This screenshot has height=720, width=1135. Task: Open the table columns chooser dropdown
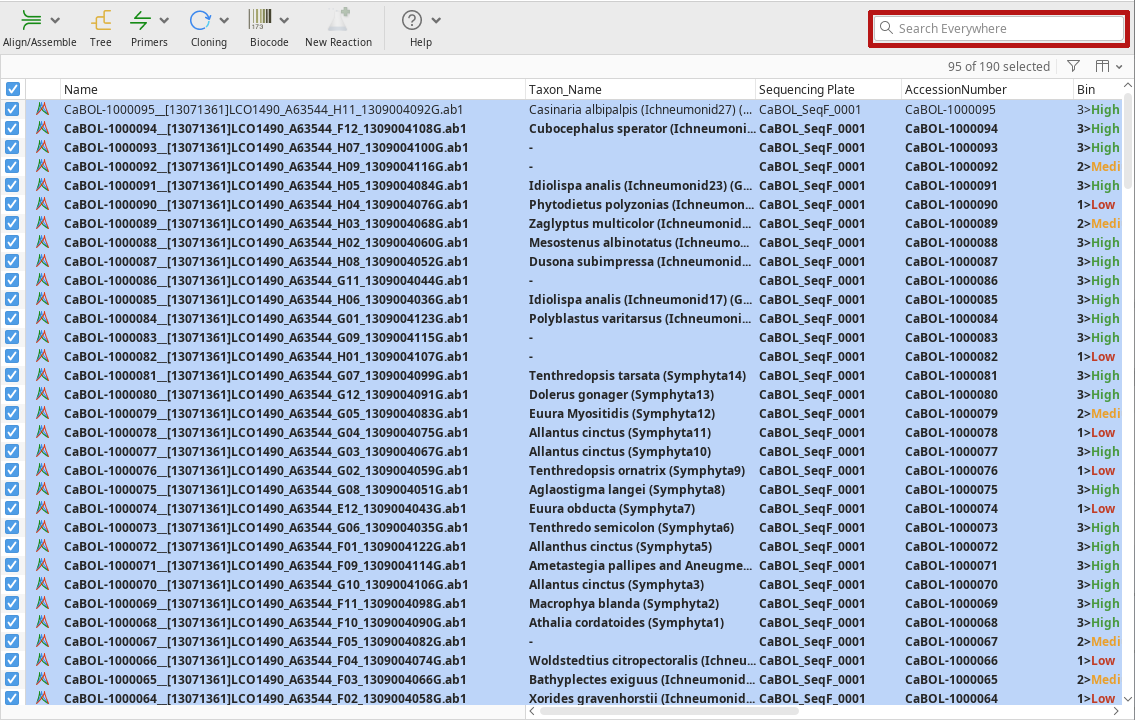point(1109,66)
